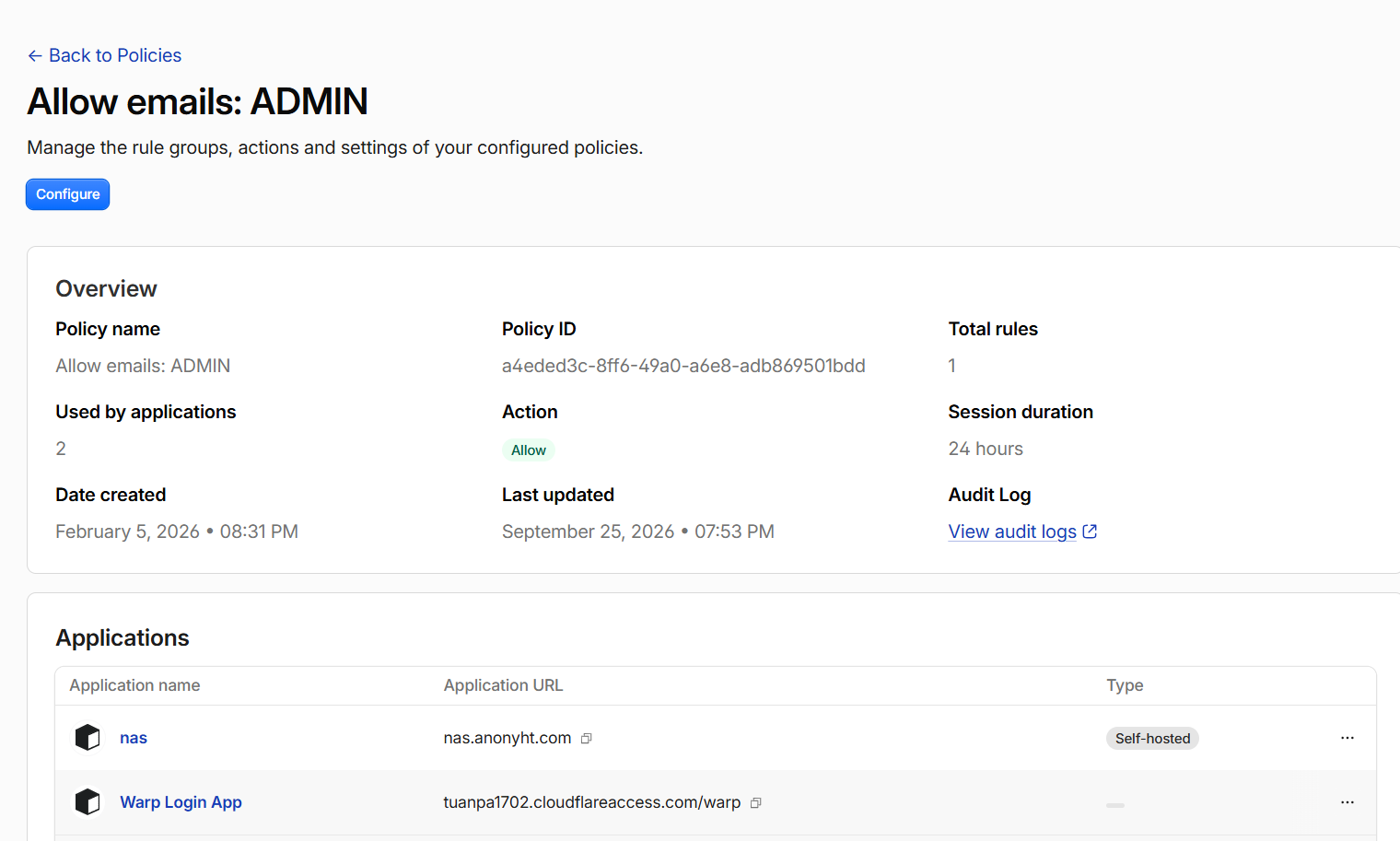This screenshot has height=841, width=1400.
Task: Open the three-dot menu for Warp Login App
Action: point(1347,802)
